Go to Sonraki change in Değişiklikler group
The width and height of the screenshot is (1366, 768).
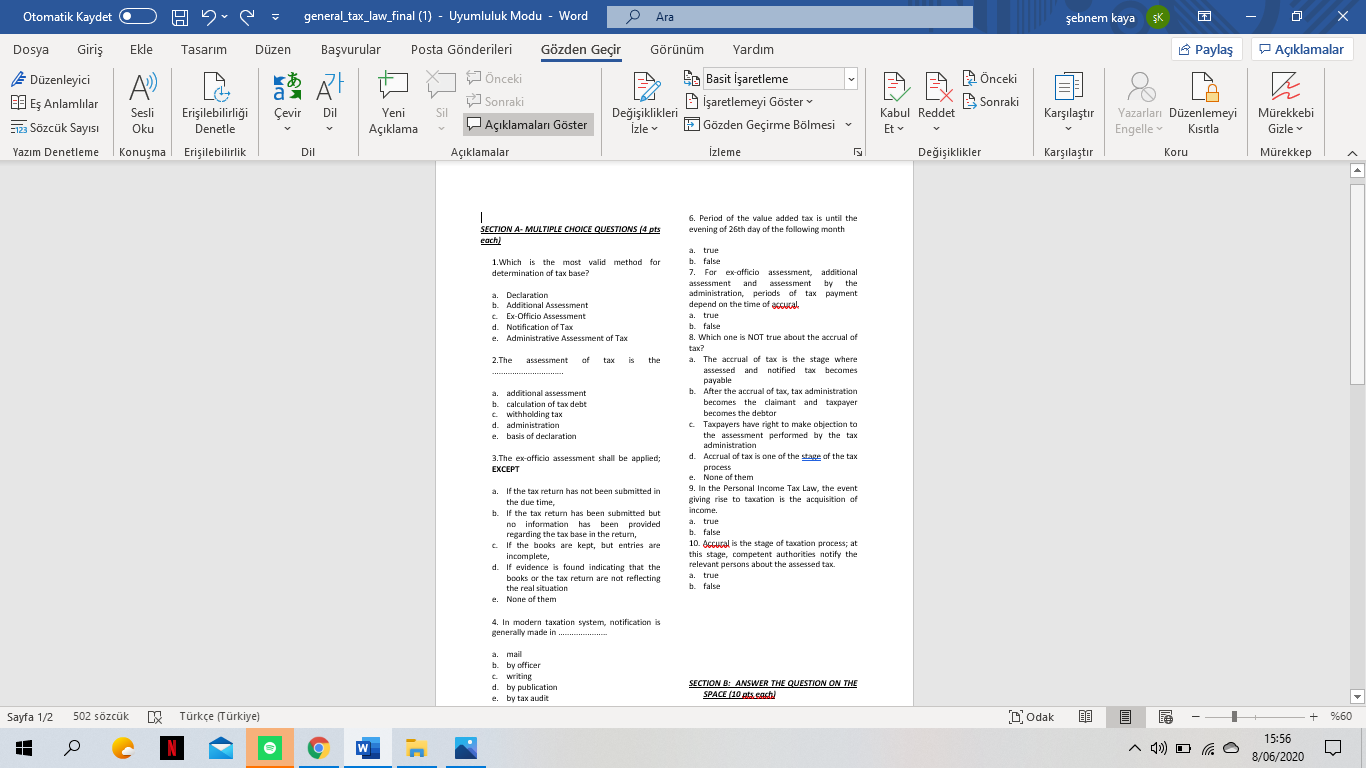tap(991, 102)
